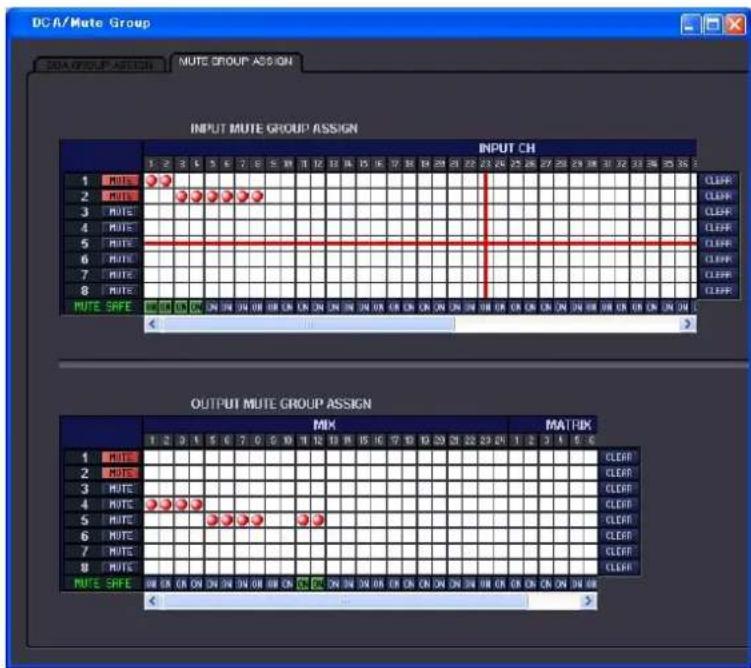The height and width of the screenshot is (668, 751).
Task: Enable MUTE for output mute group 6
Action: click(120, 536)
